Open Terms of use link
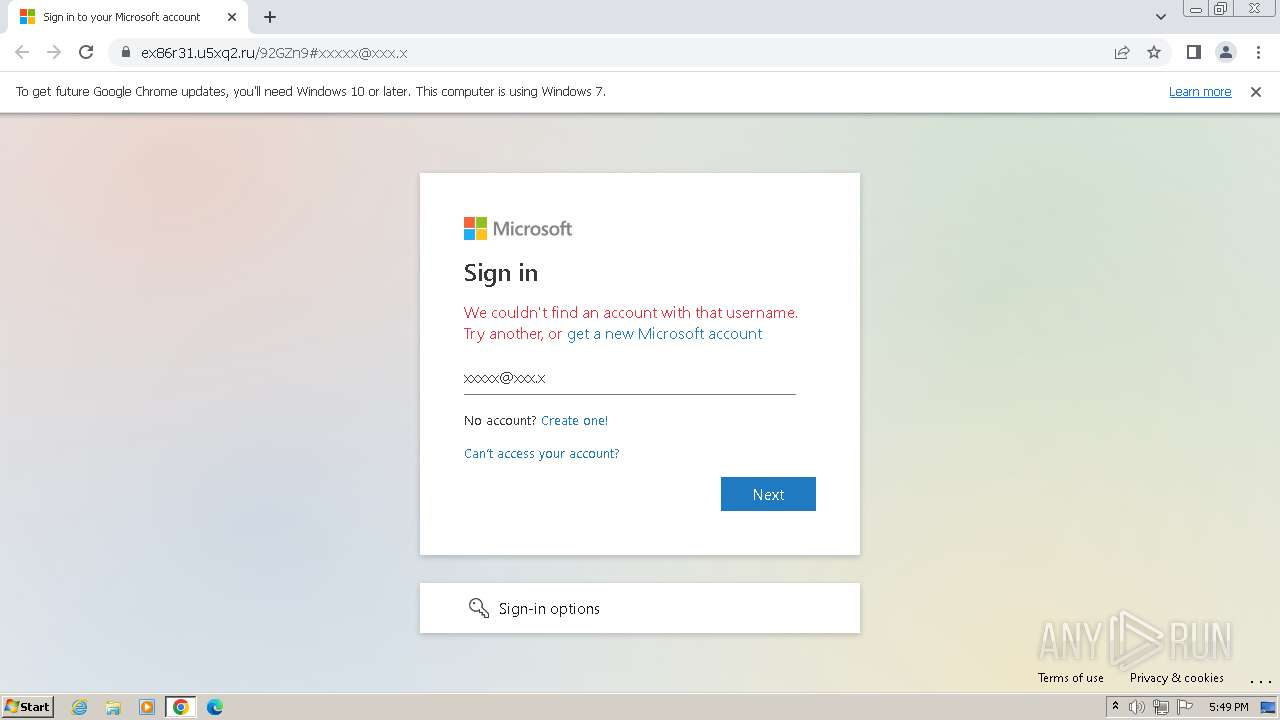This screenshot has height=720, width=1280. click(1071, 678)
